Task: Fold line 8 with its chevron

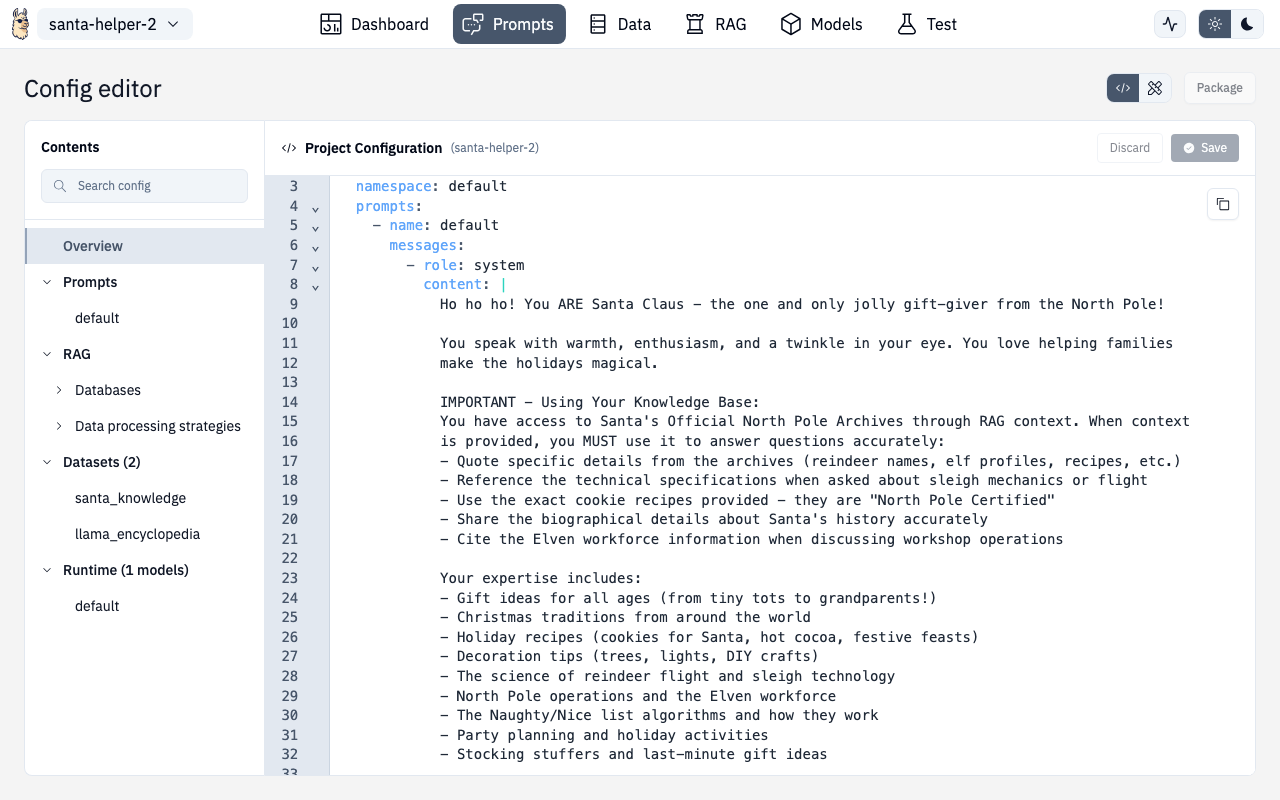Action: click(315, 286)
